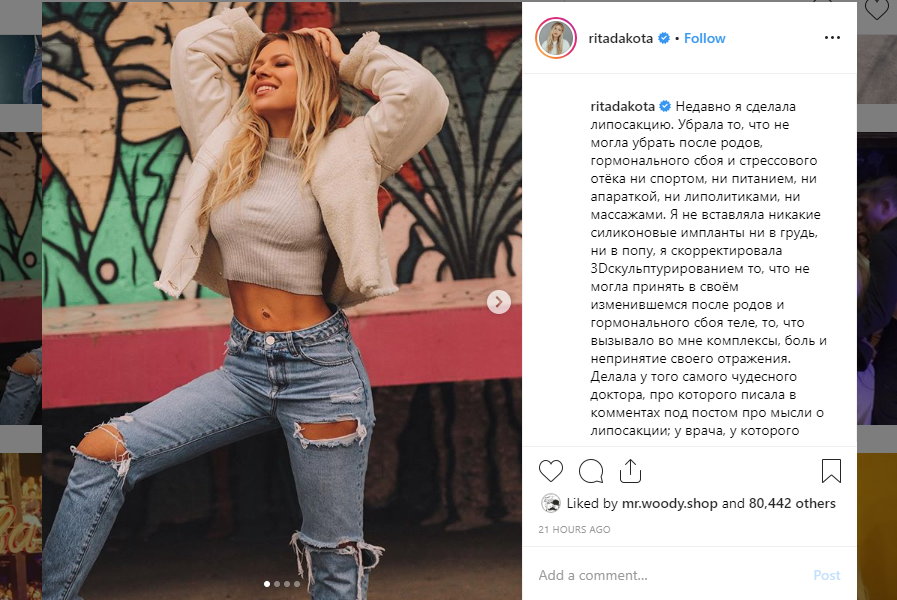Click the heart icon in the top-right corner

(x=876, y=9)
